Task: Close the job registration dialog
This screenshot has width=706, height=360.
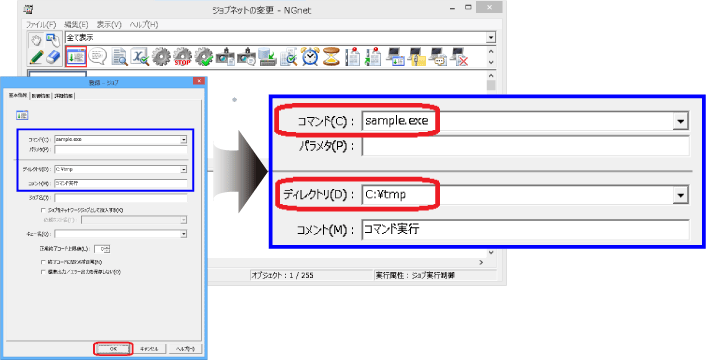Action: click(199, 81)
